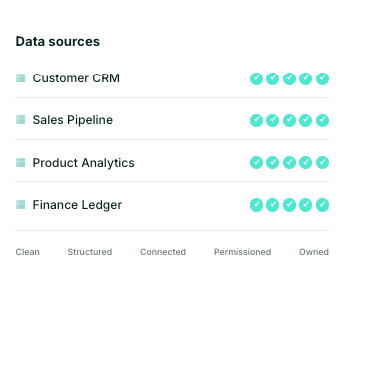Image resolution: width=366 pixels, height=366 pixels.
Task: Click middle checkmark in Sales Pipeline row
Action: tap(289, 120)
